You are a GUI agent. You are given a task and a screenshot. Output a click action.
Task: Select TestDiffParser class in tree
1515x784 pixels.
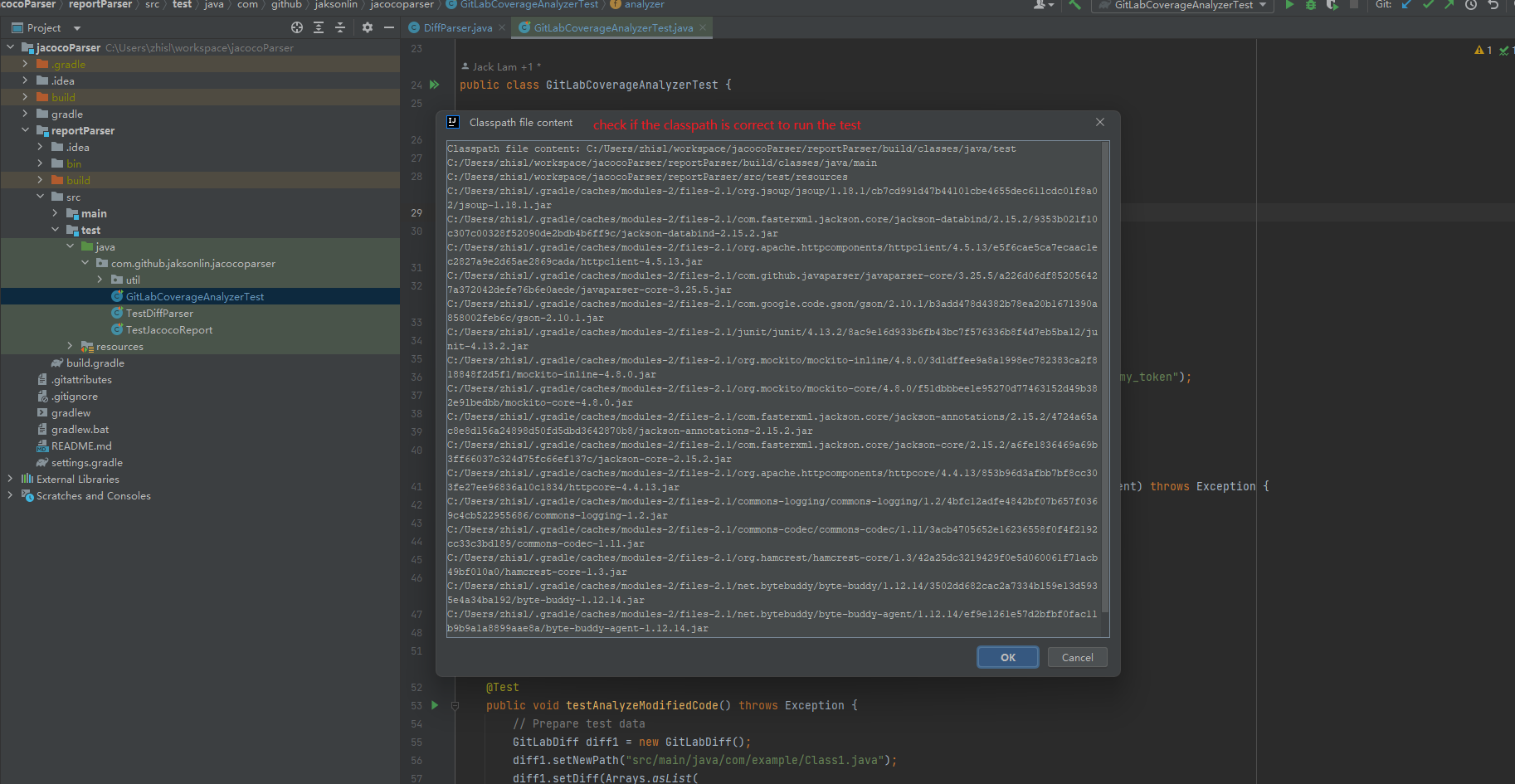[159, 313]
